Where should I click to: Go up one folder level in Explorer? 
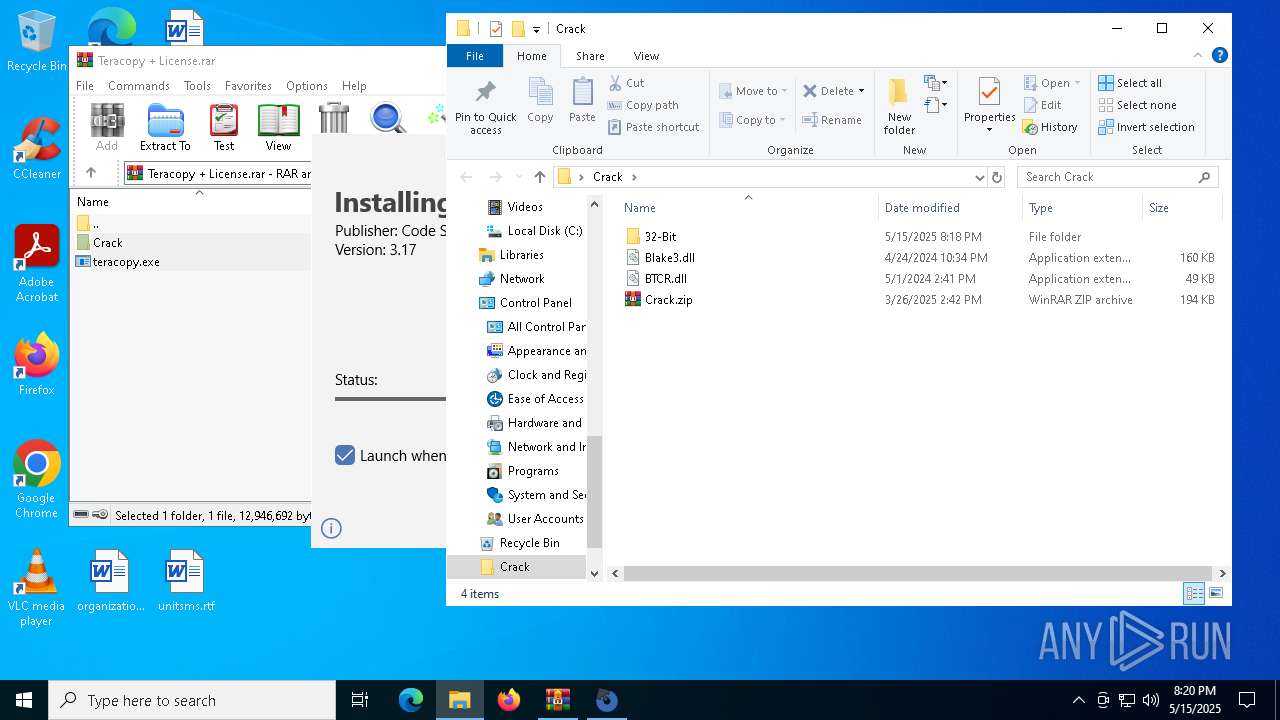[x=540, y=177]
